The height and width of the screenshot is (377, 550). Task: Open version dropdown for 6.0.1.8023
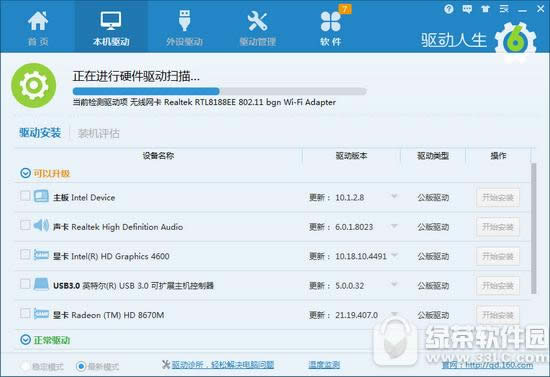pyautogui.click(x=394, y=226)
